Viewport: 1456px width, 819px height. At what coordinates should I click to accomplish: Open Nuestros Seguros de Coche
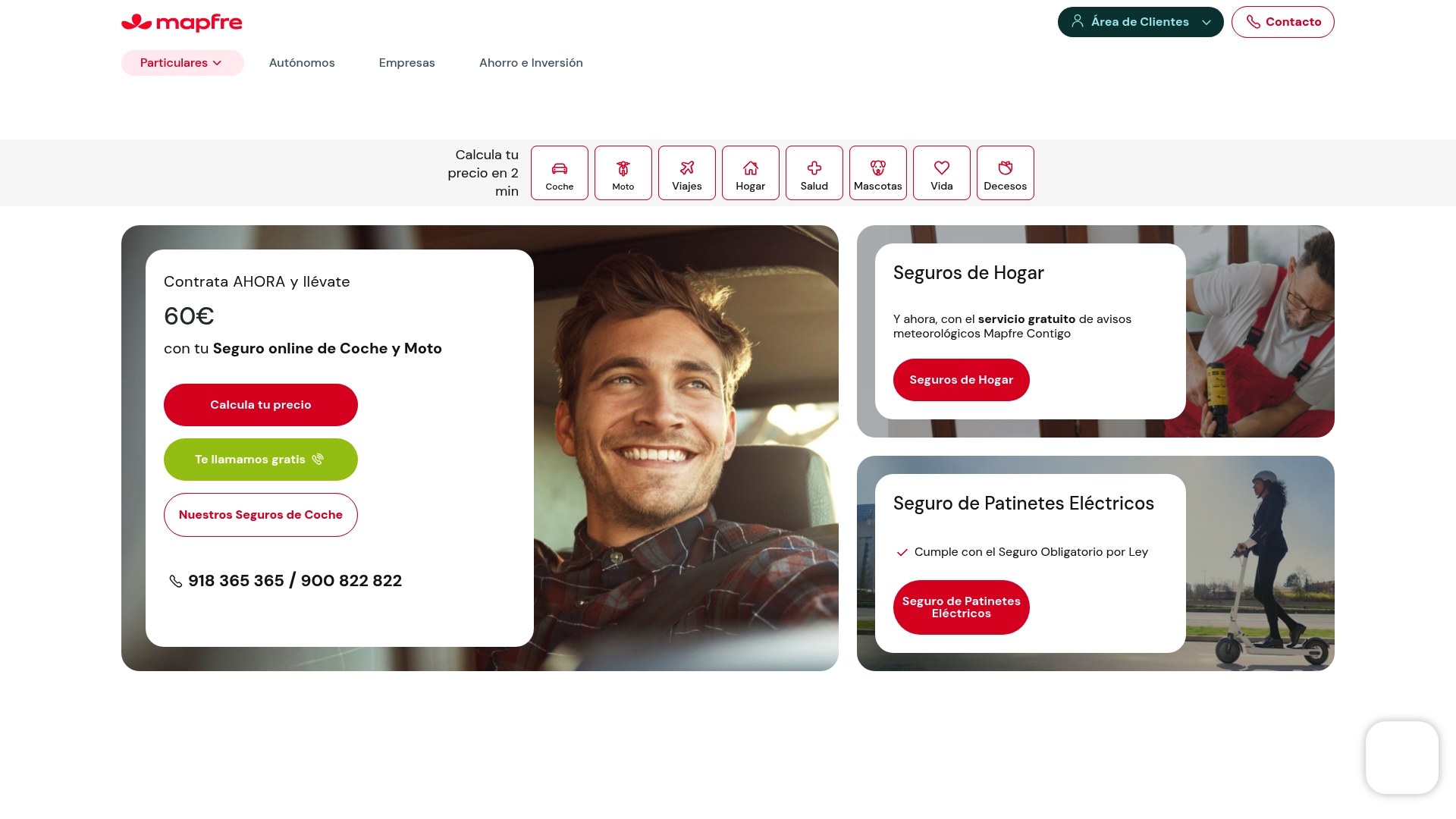(x=261, y=515)
